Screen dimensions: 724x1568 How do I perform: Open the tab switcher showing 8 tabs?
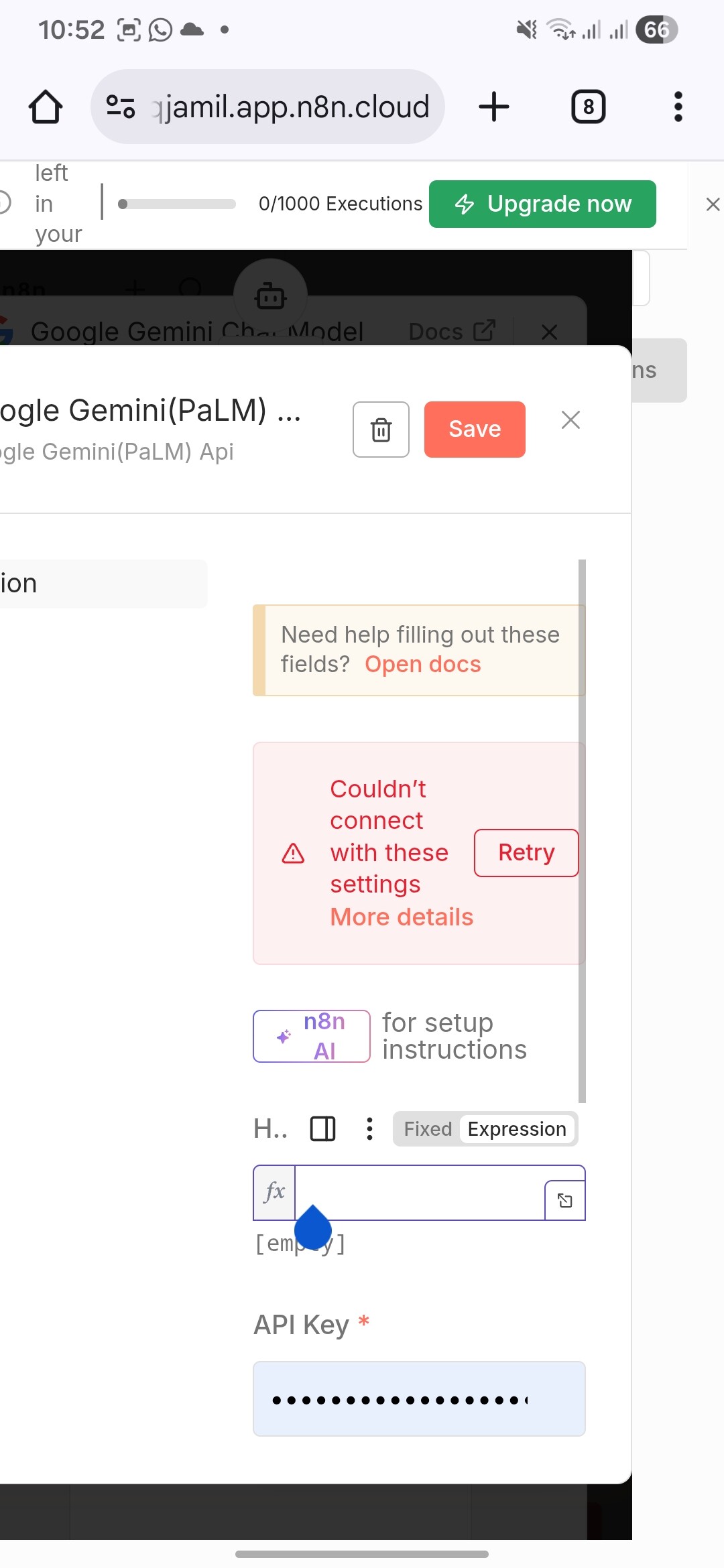[x=588, y=107]
